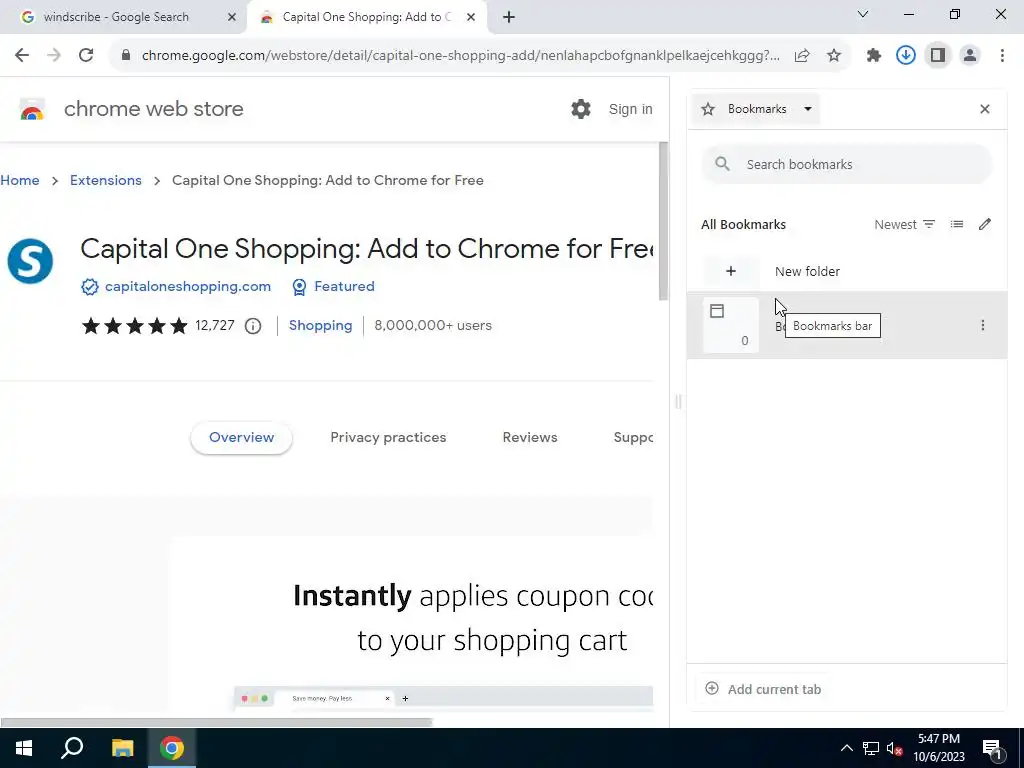
Task: Close the Capital One Shopping tab
Action: 471,17
